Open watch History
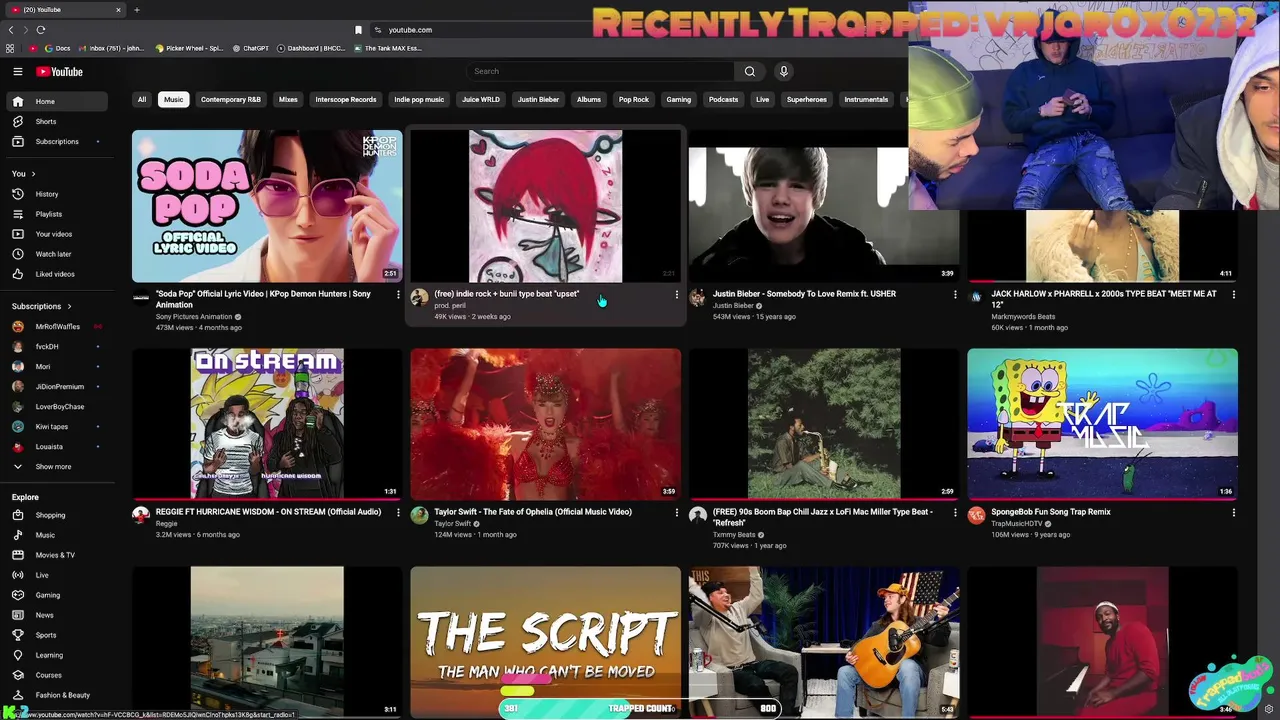This screenshot has height=720, width=1280. point(56,194)
